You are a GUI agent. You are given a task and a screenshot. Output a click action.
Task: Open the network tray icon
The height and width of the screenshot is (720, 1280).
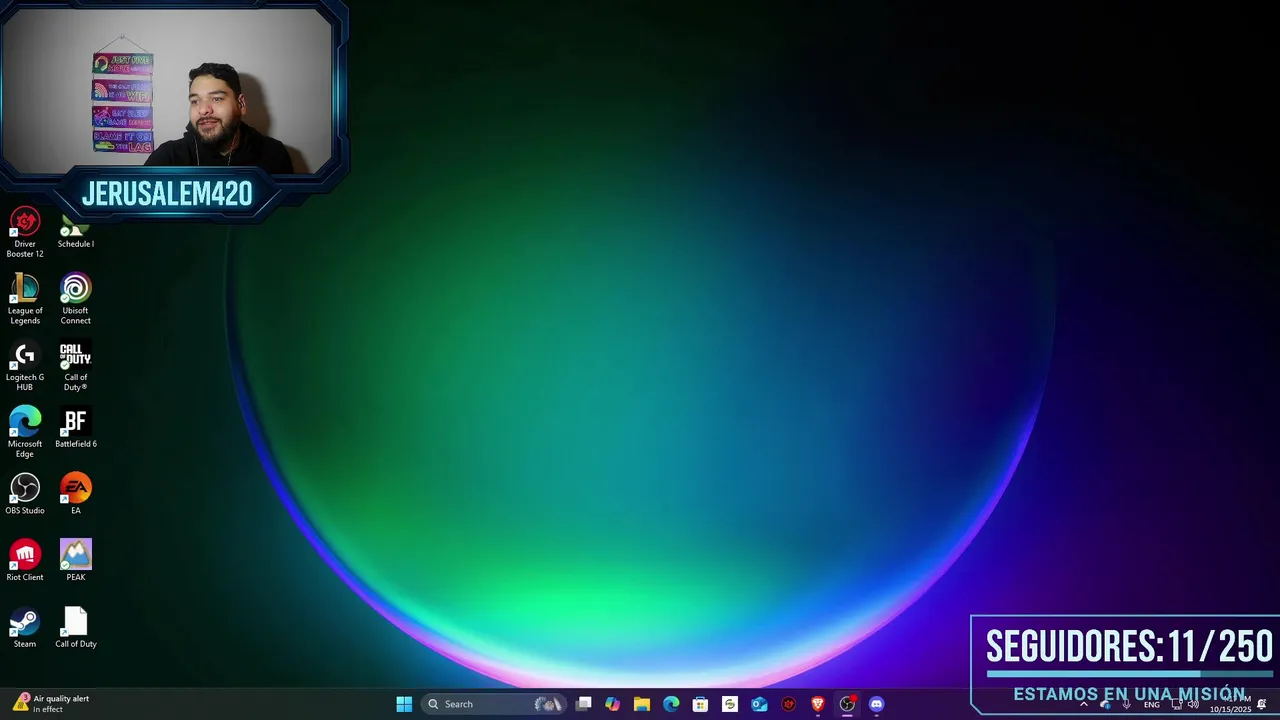pos(1177,704)
